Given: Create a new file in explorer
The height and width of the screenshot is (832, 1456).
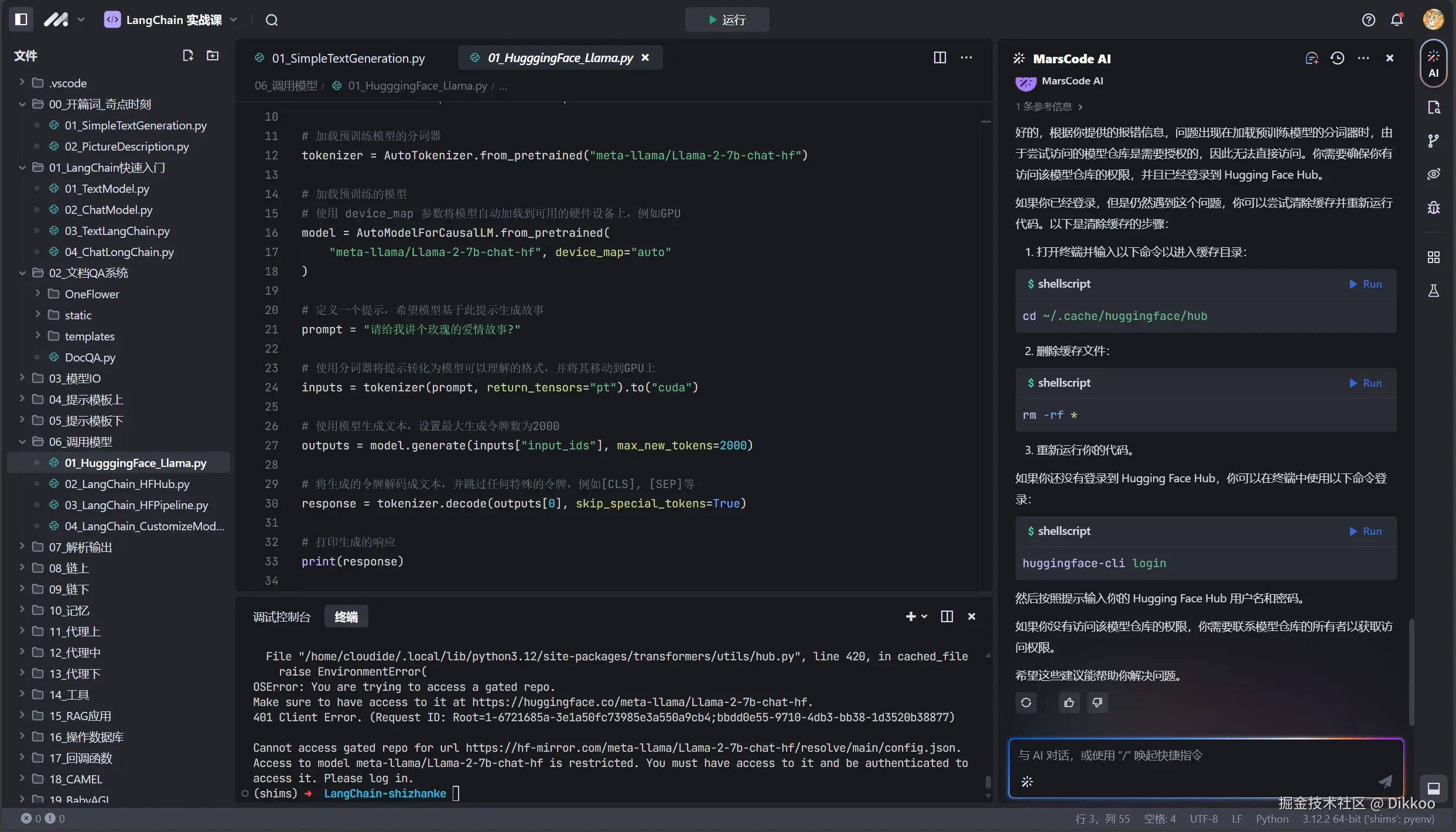Looking at the screenshot, I should coord(187,56).
